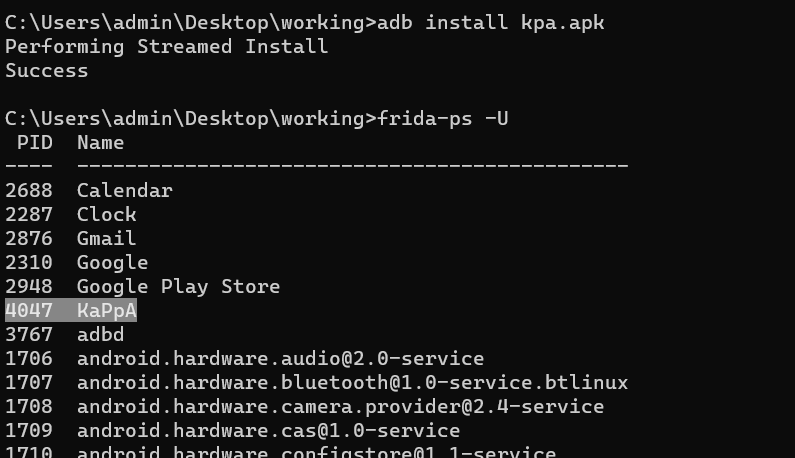Image resolution: width=795 pixels, height=458 pixels.
Task: Click the highlighted KaPpA process name
Action: [106, 311]
